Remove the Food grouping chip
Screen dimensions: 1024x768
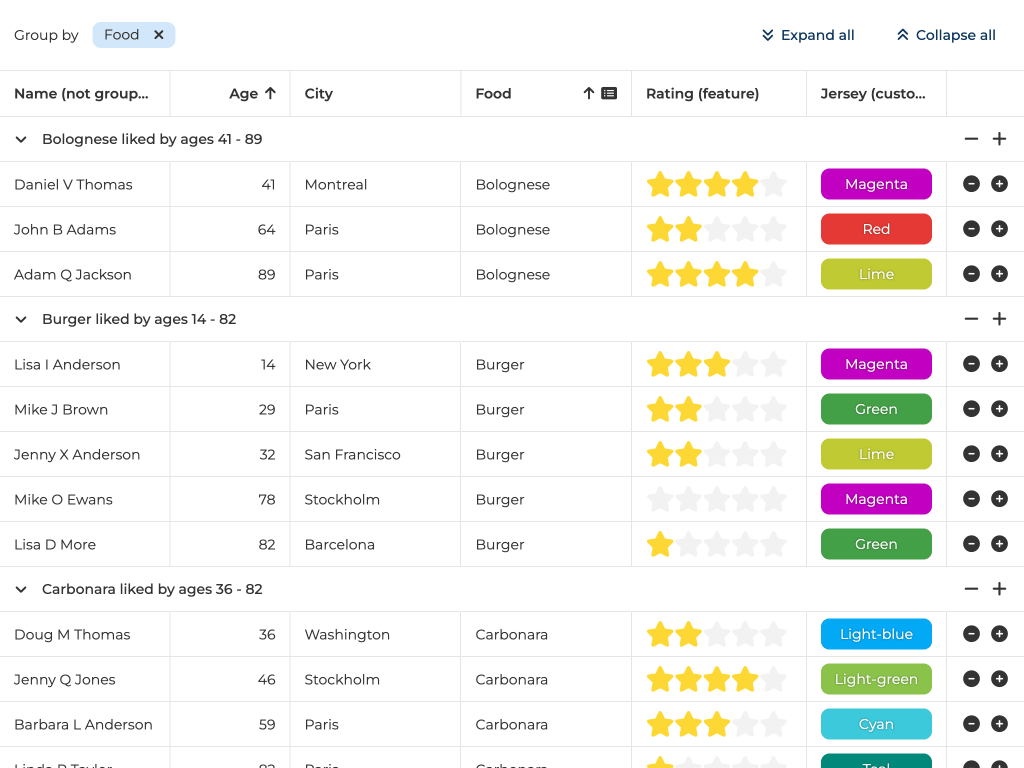click(x=158, y=35)
